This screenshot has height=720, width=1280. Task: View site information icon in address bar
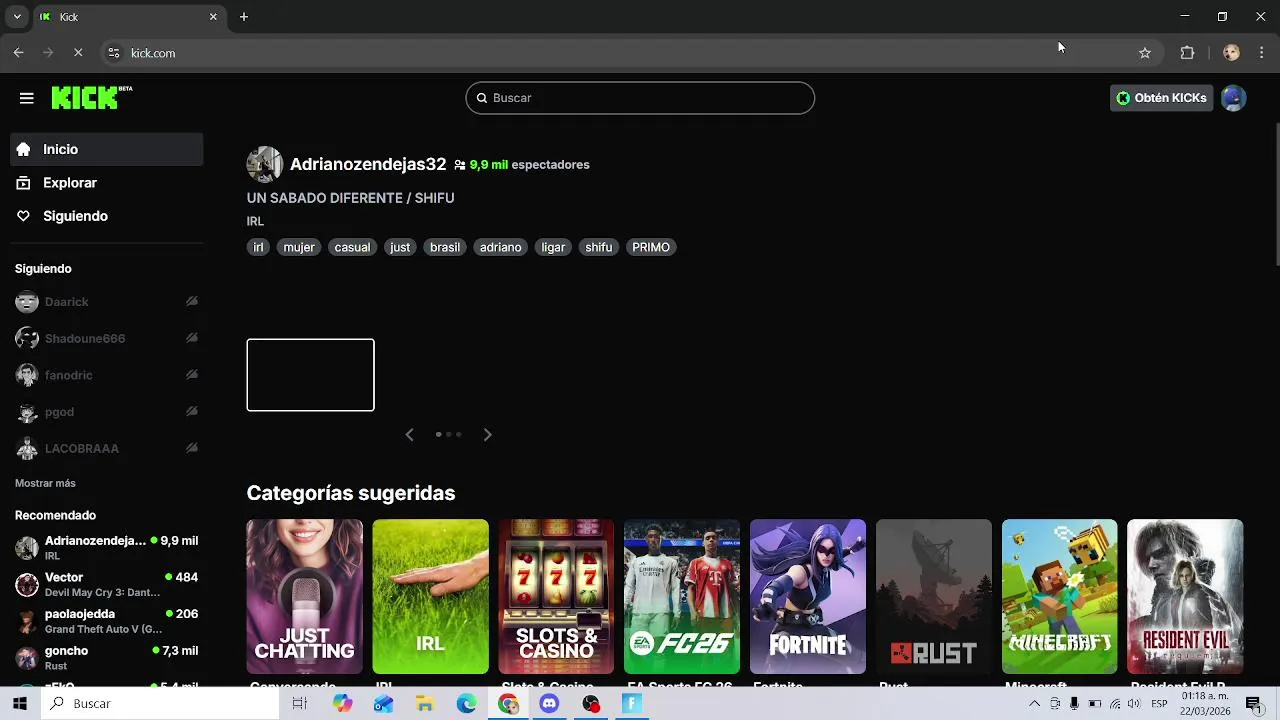114,53
